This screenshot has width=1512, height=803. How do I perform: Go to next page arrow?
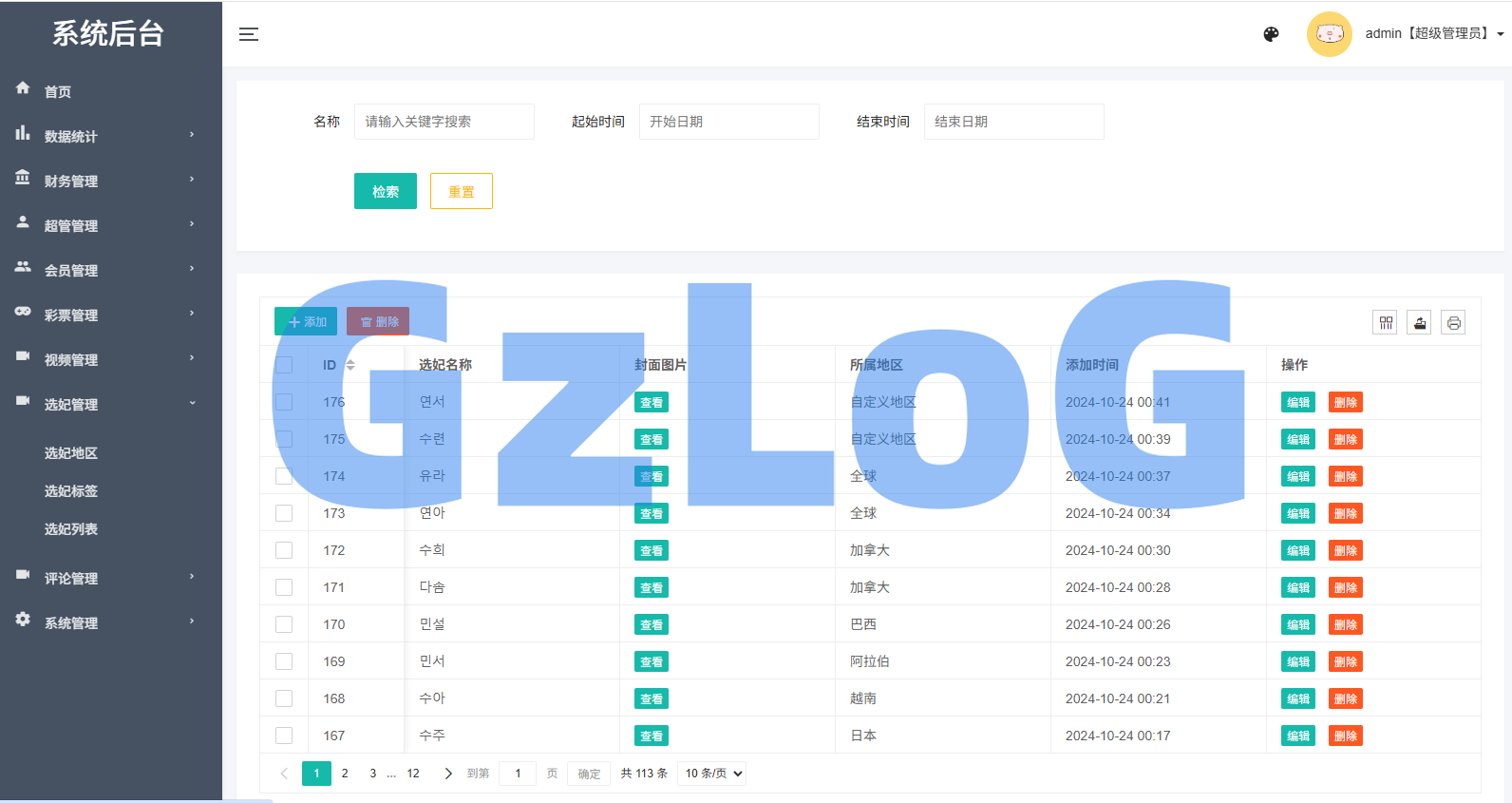[448, 774]
